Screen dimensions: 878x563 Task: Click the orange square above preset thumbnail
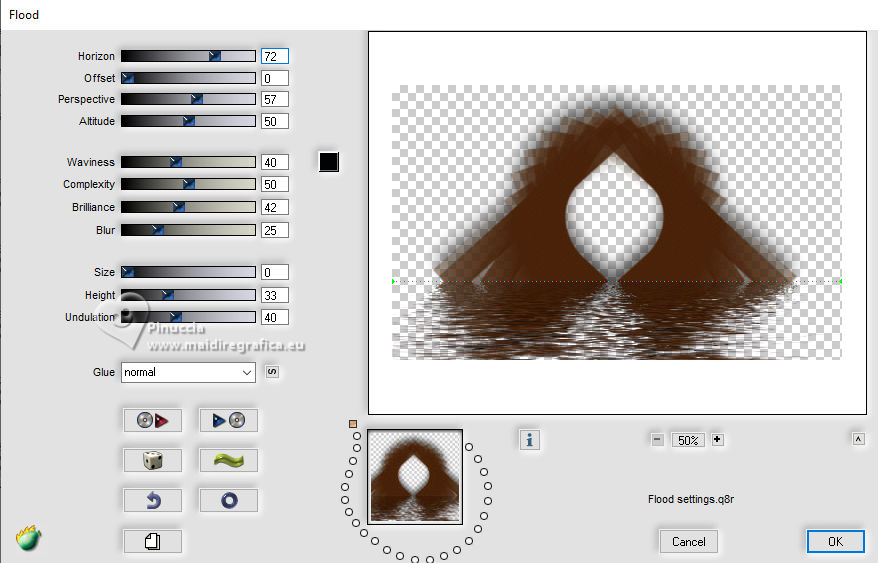[x=353, y=424]
